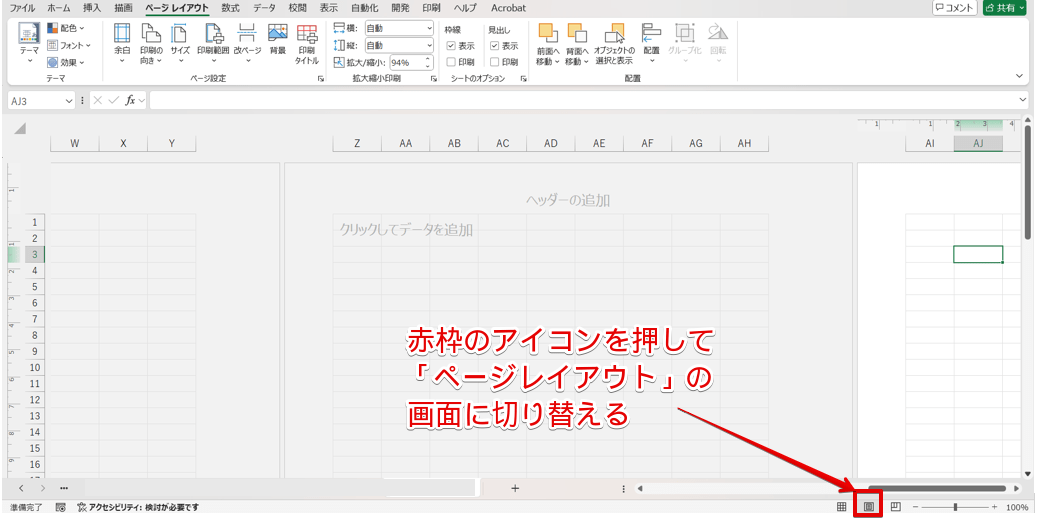The width and height of the screenshot is (1041, 521).
Task: Click zoom out minus button
Action: [916, 507]
